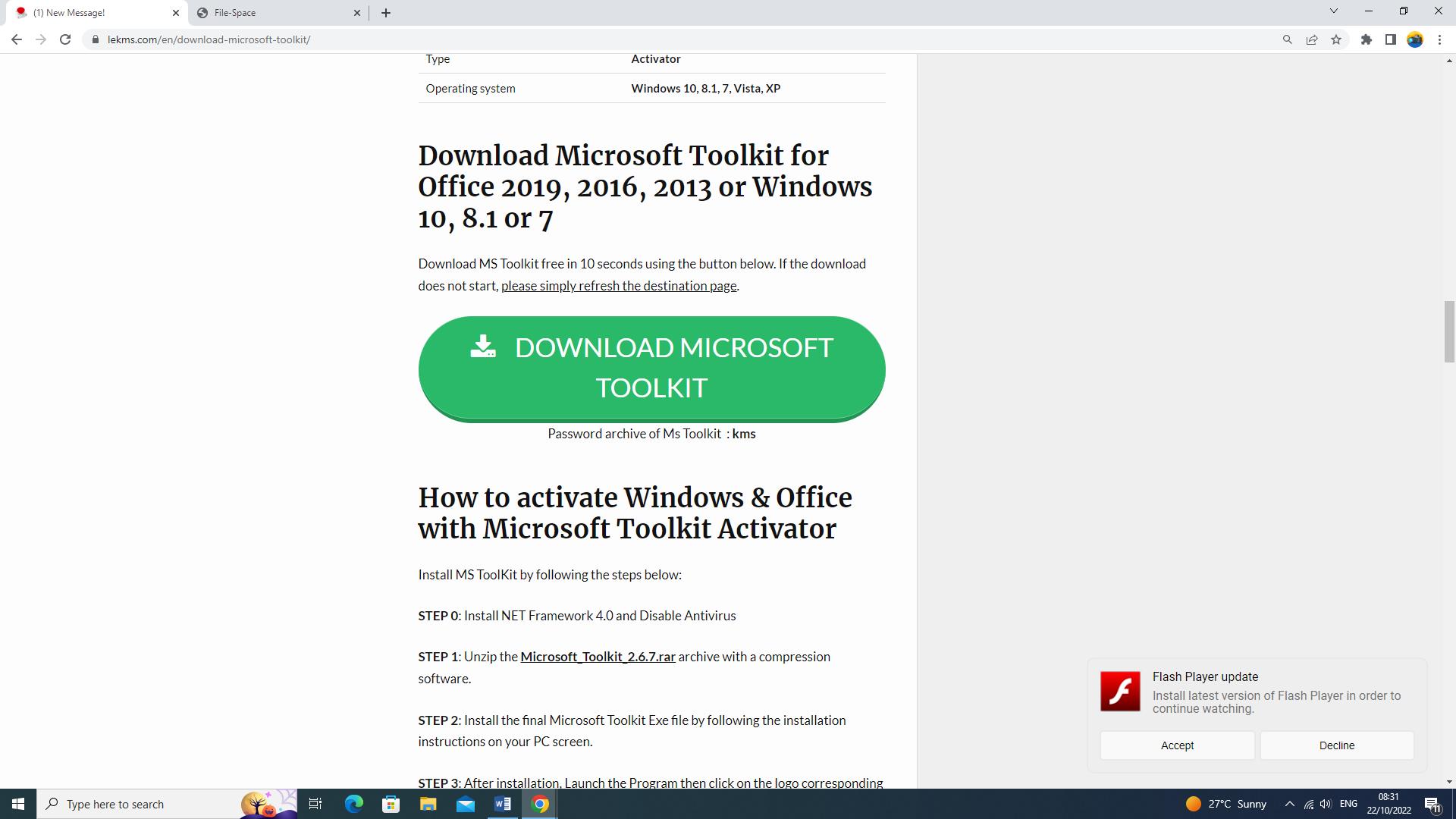Open Microsoft Edge from taskbar

pyautogui.click(x=354, y=804)
